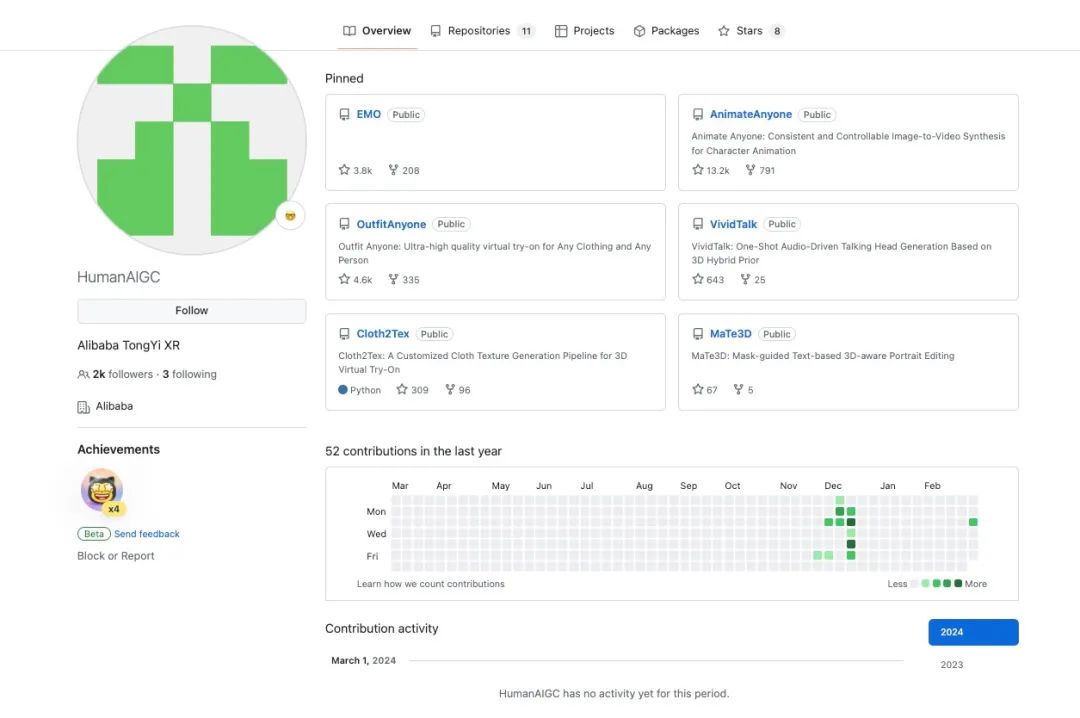The width and height of the screenshot is (1080, 718).
Task: Click the March 1, 2024 date label
Action: pyautogui.click(x=363, y=660)
